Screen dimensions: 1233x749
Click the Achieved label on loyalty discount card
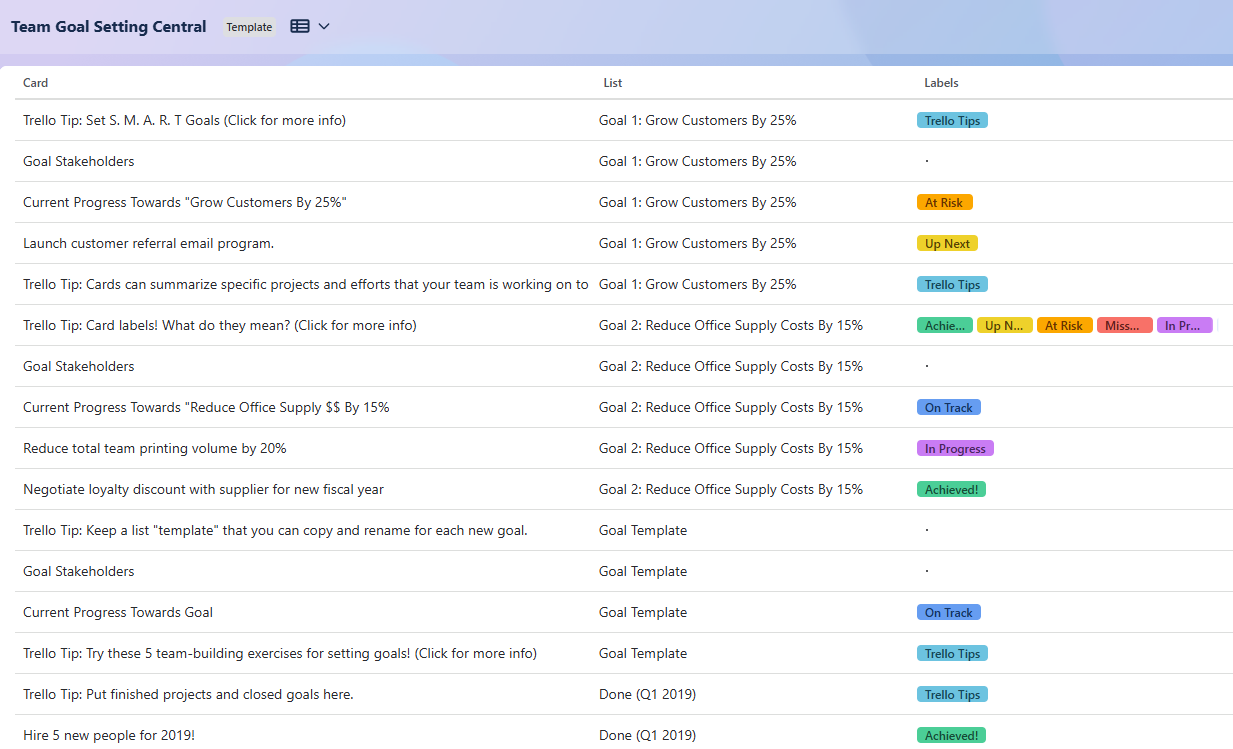[x=951, y=489]
